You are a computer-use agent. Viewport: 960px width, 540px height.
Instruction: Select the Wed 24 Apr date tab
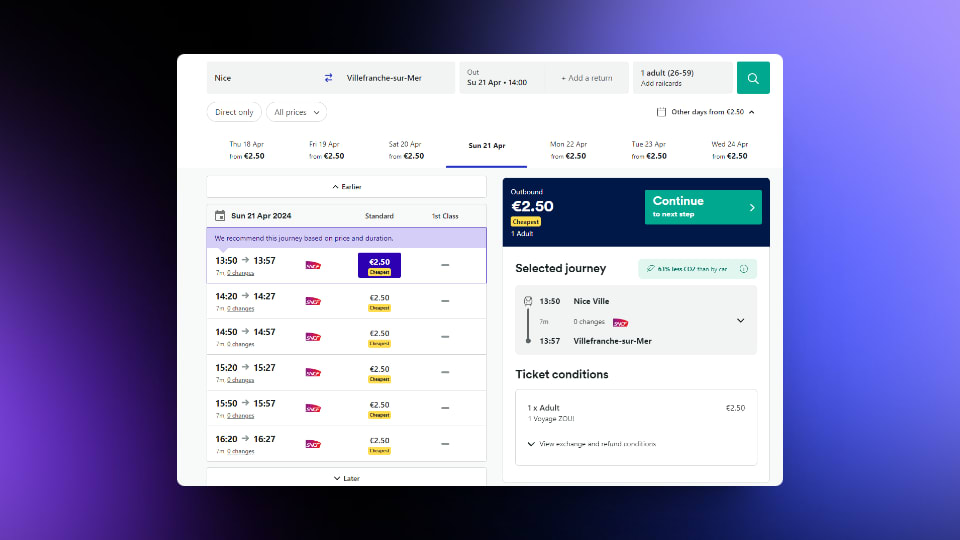pyautogui.click(x=730, y=150)
